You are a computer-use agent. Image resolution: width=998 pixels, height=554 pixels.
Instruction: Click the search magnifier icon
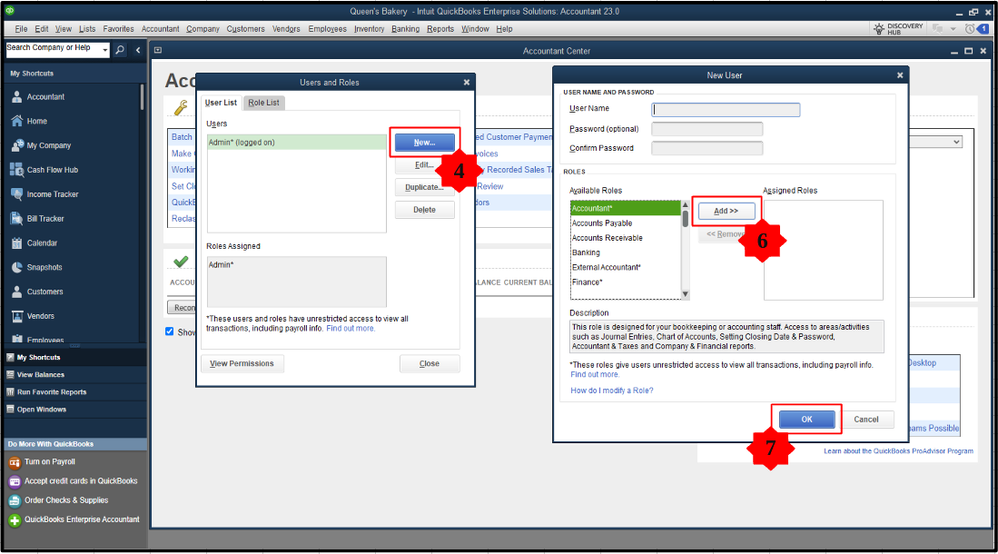(120, 50)
